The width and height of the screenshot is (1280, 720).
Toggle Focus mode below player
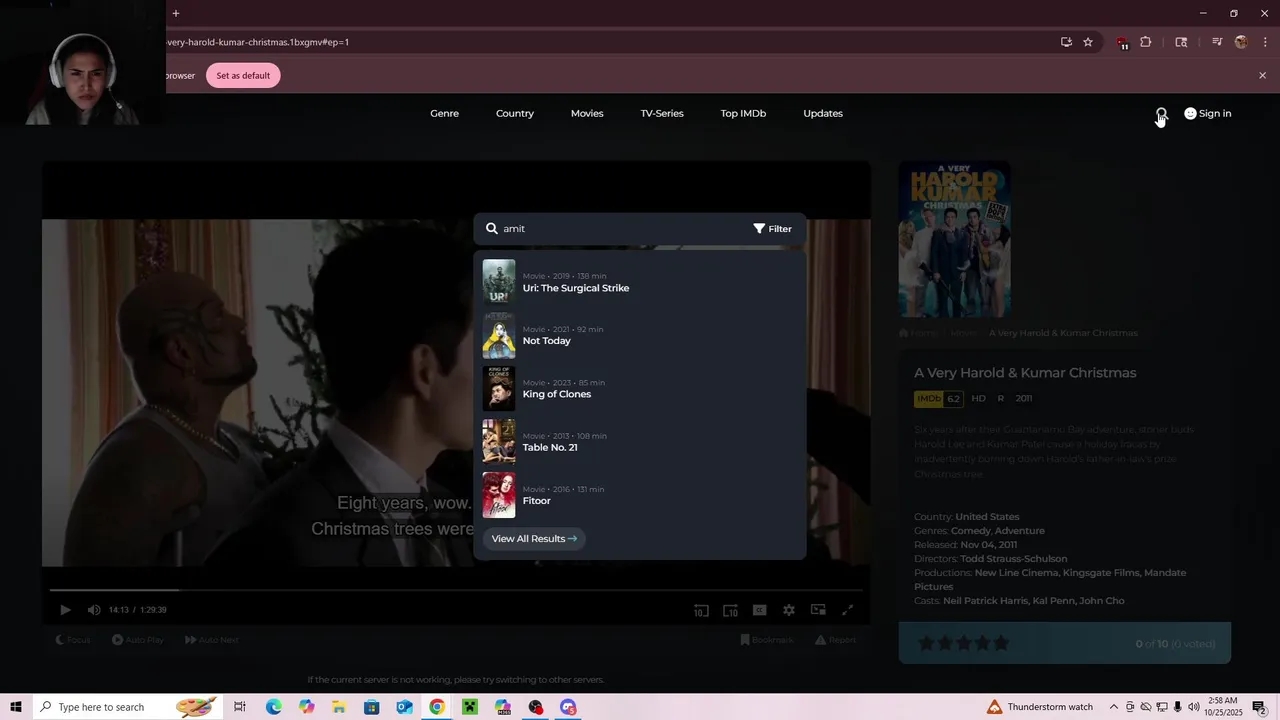[73, 640]
